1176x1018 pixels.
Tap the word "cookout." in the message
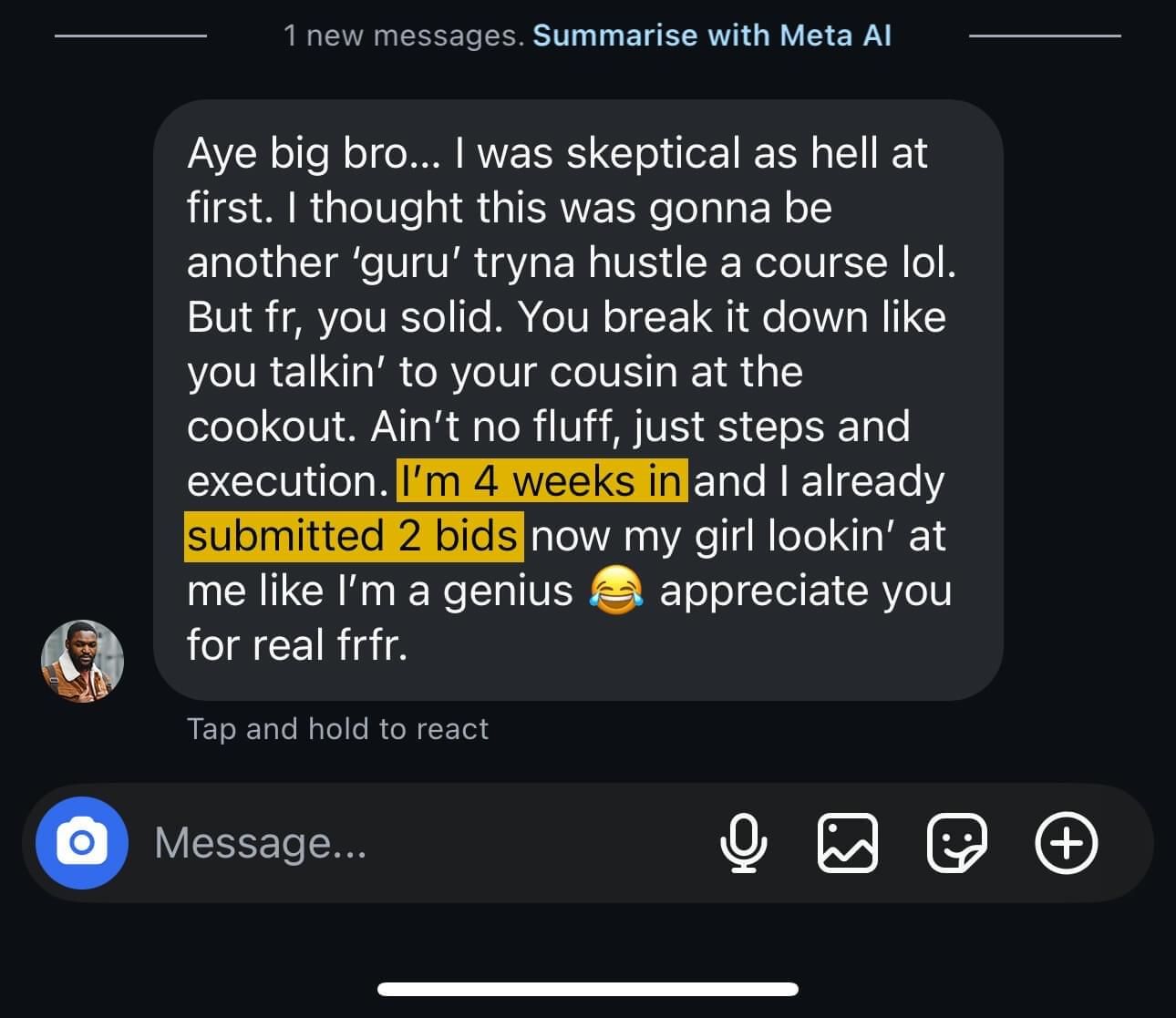pyautogui.click(x=271, y=427)
